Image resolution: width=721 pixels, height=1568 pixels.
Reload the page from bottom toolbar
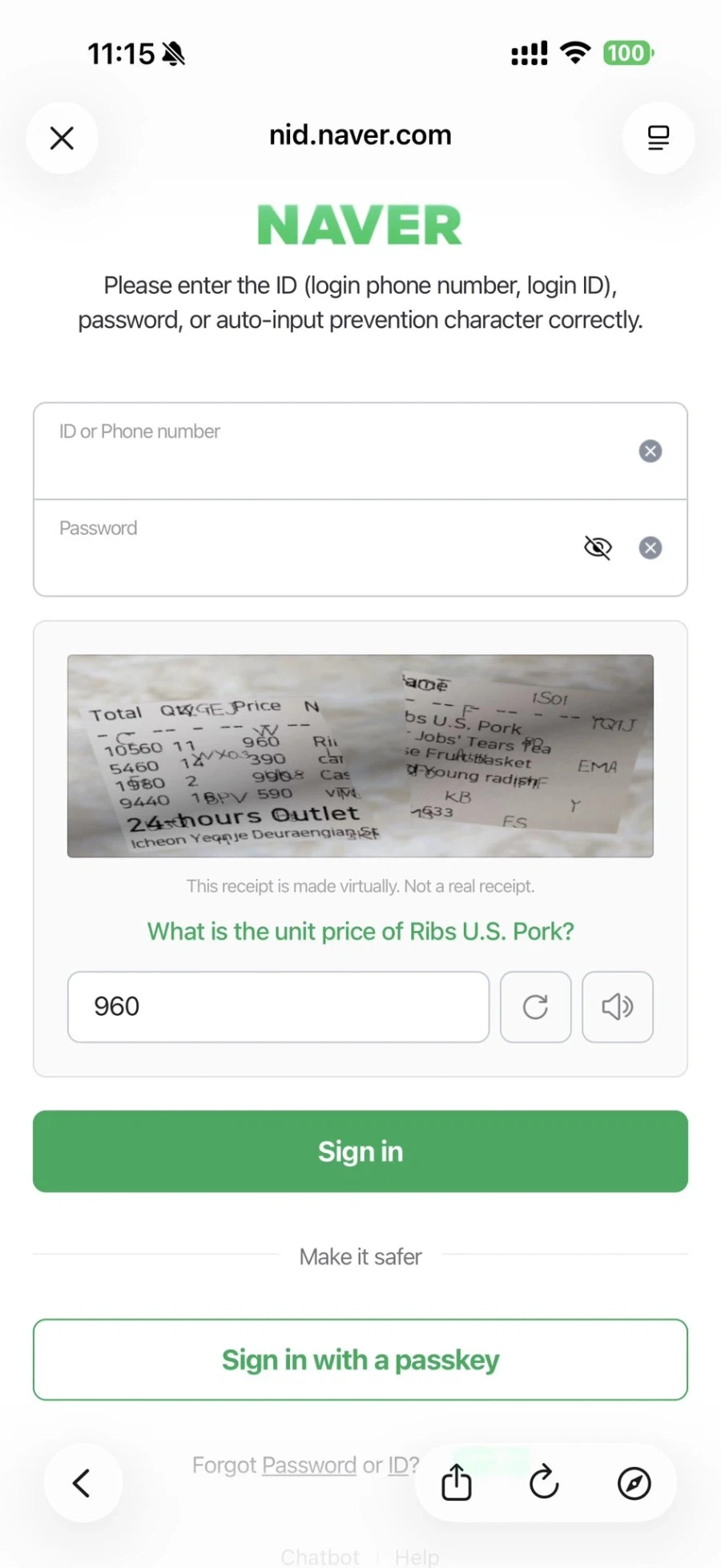pyautogui.click(x=545, y=1482)
